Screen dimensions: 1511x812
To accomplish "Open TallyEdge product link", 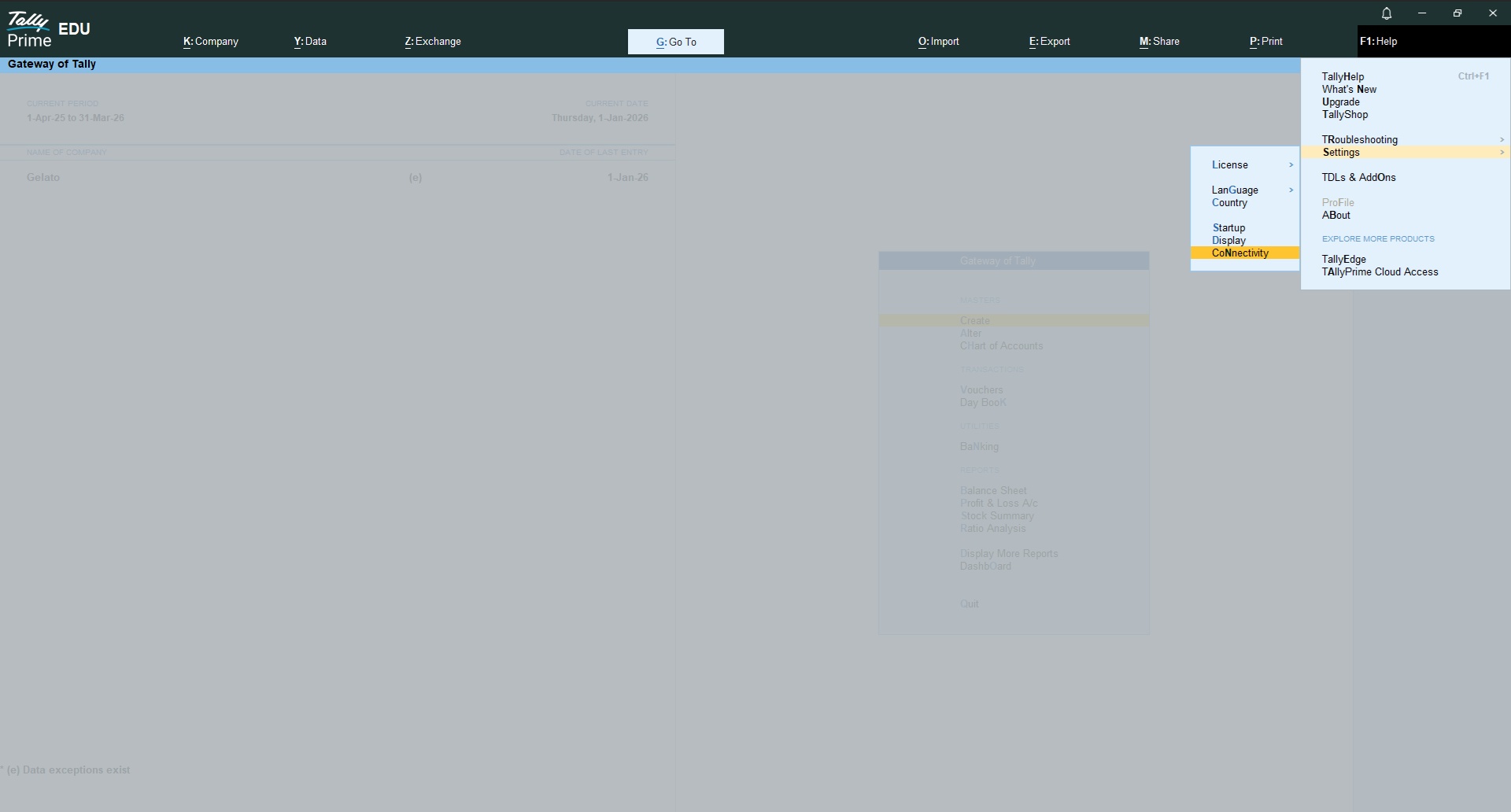I will pyautogui.click(x=1343, y=260).
